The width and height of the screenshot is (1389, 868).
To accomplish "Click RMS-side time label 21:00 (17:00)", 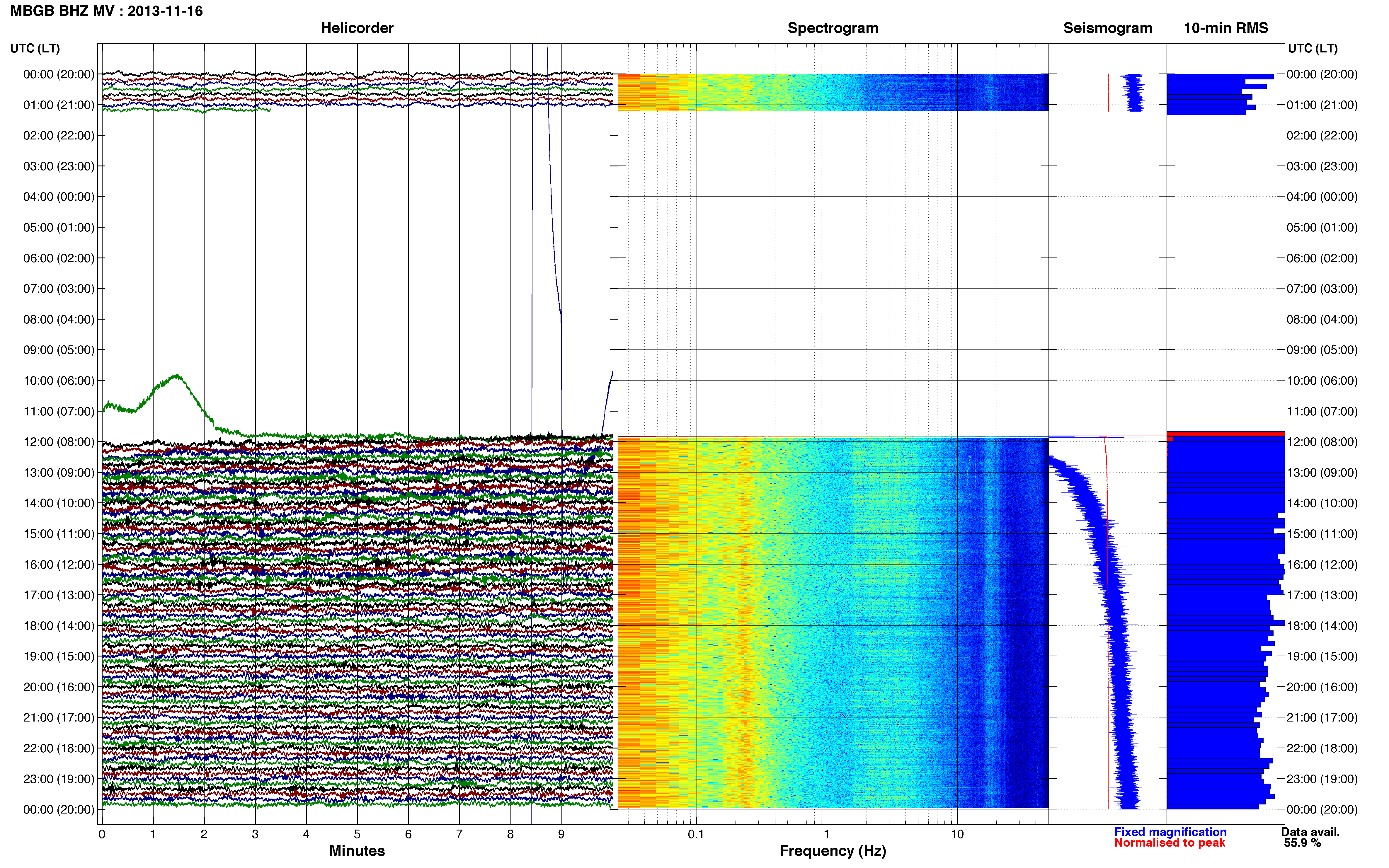I will click(1322, 718).
